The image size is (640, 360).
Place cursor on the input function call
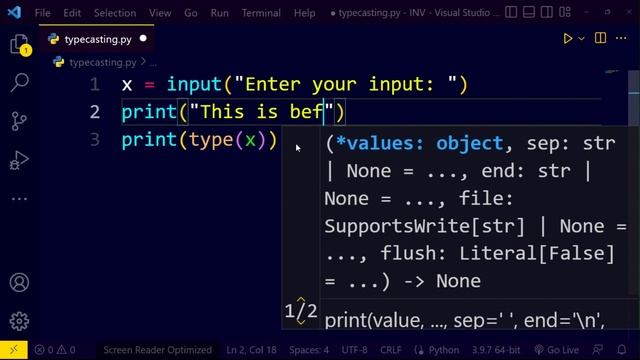click(194, 84)
